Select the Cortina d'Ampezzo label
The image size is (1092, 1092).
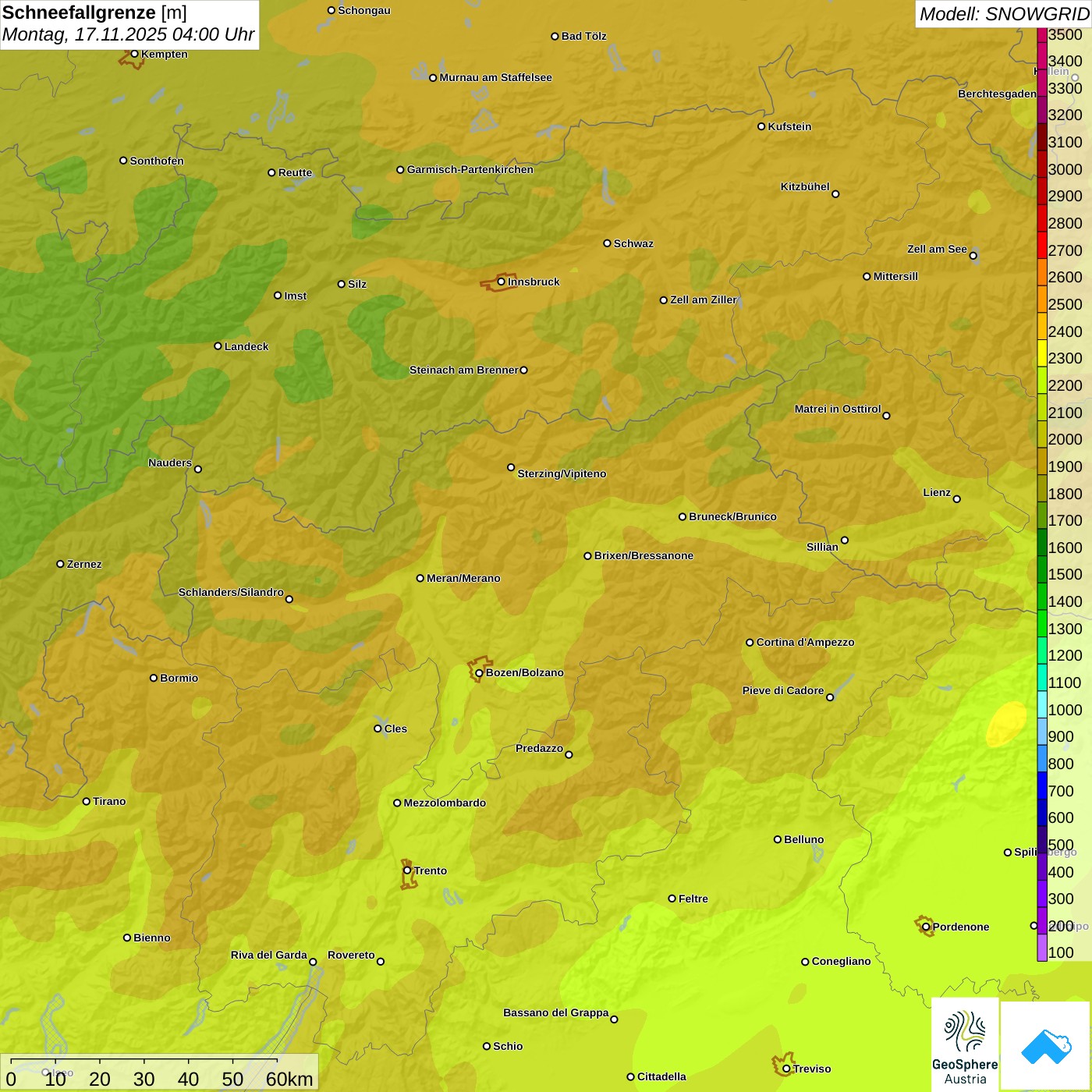click(x=805, y=642)
